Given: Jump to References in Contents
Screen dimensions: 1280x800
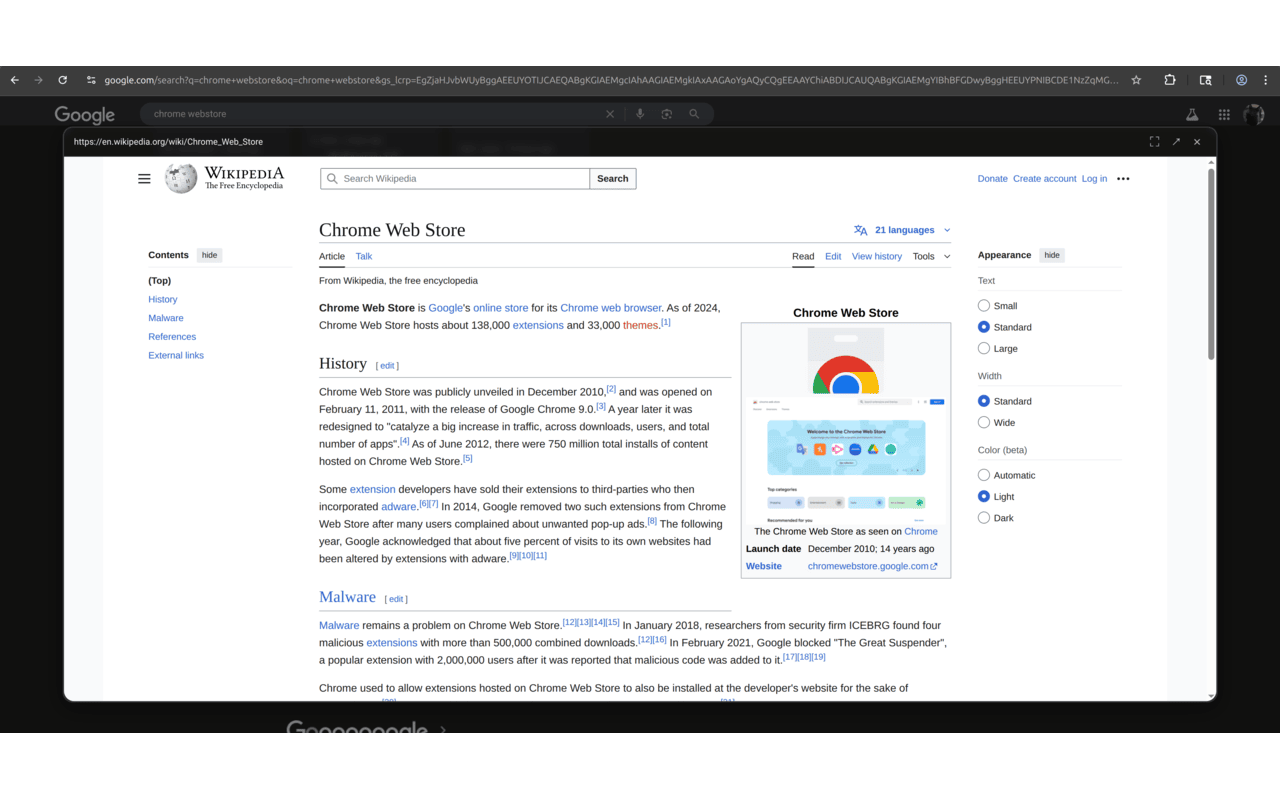Looking at the screenshot, I should pos(172,337).
